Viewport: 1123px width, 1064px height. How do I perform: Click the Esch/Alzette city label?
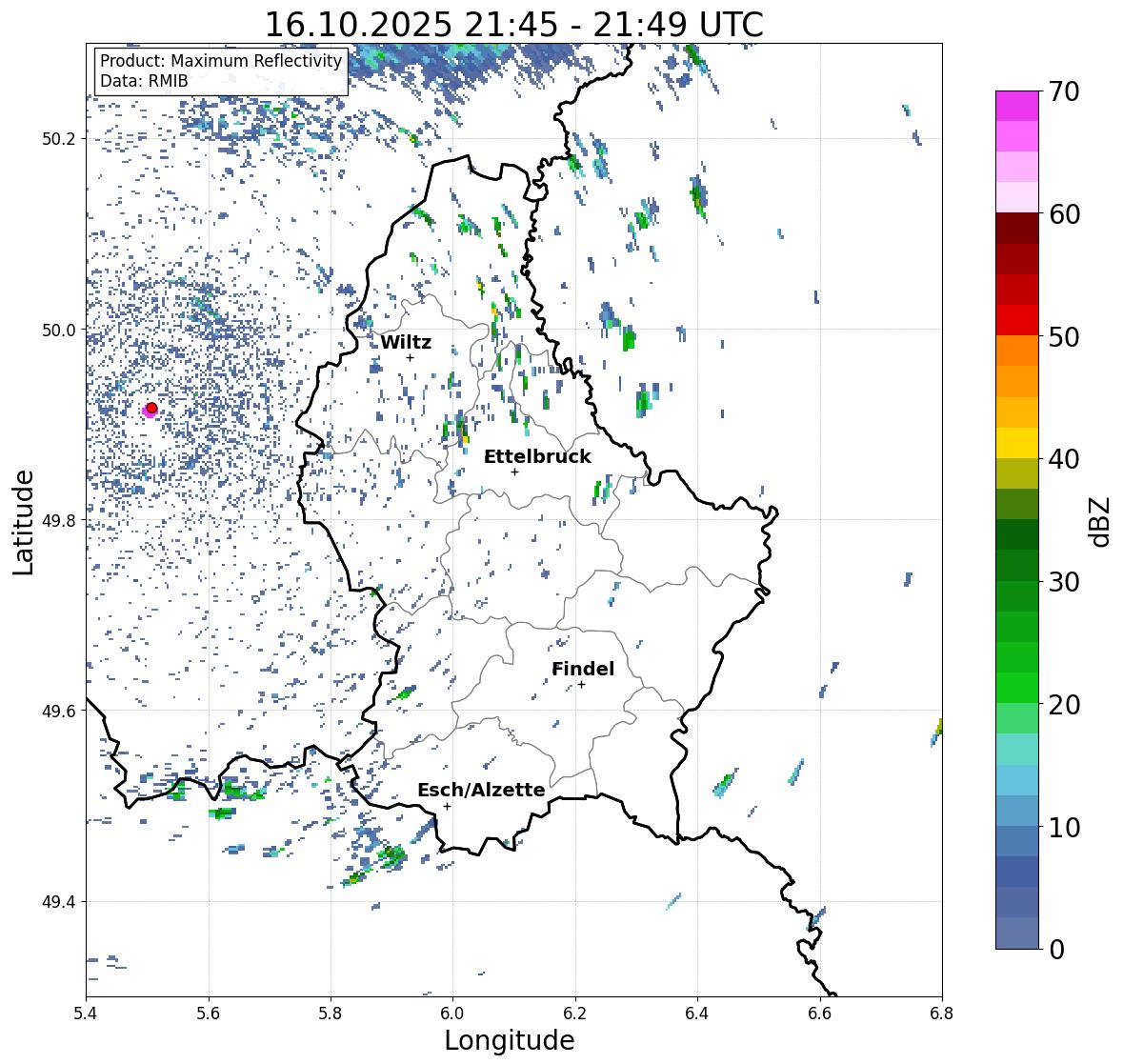point(481,790)
